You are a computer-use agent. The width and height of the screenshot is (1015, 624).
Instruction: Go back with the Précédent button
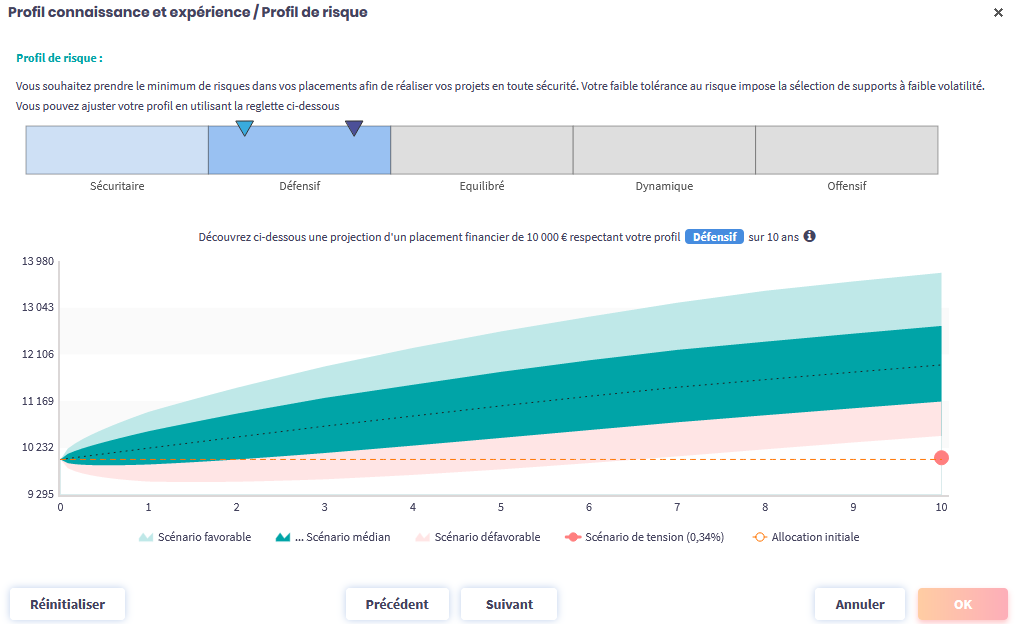(x=397, y=604)
